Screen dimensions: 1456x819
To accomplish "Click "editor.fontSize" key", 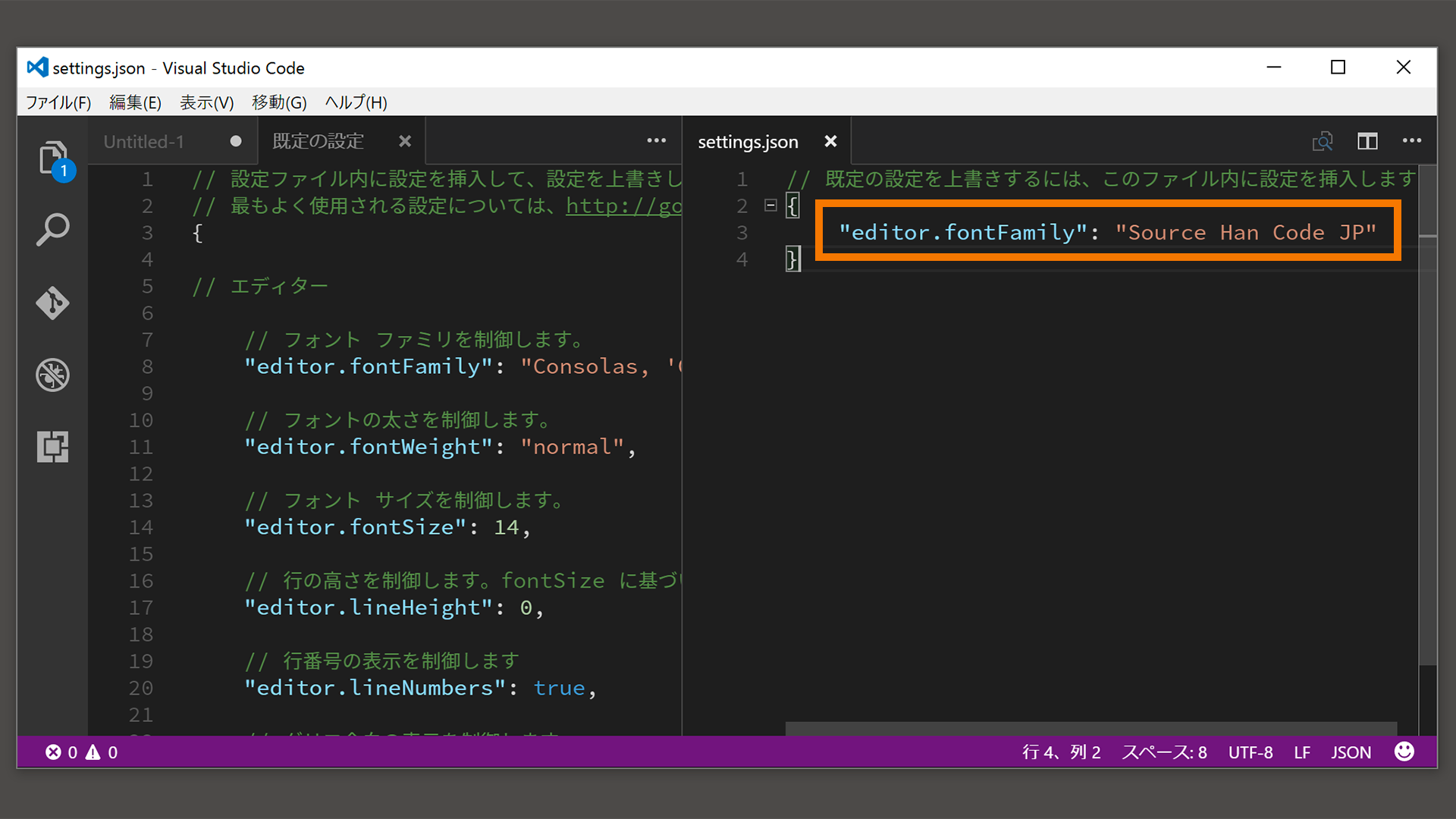I will 355,527.
